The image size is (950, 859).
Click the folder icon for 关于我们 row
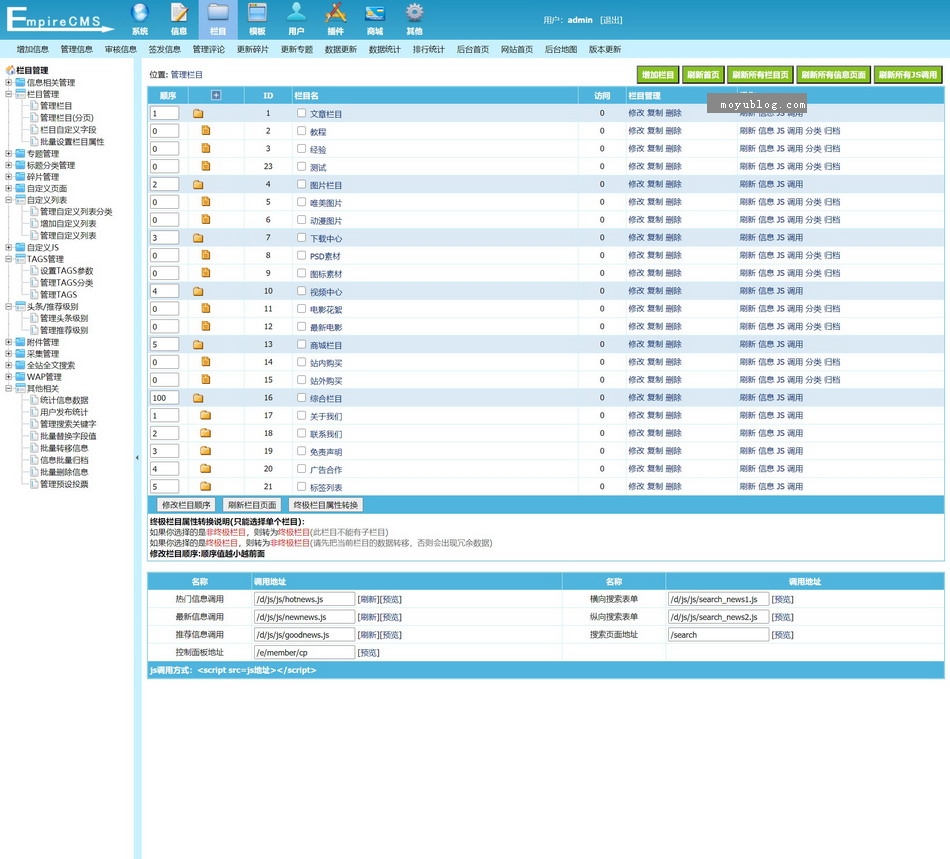[x=205, y=416]
